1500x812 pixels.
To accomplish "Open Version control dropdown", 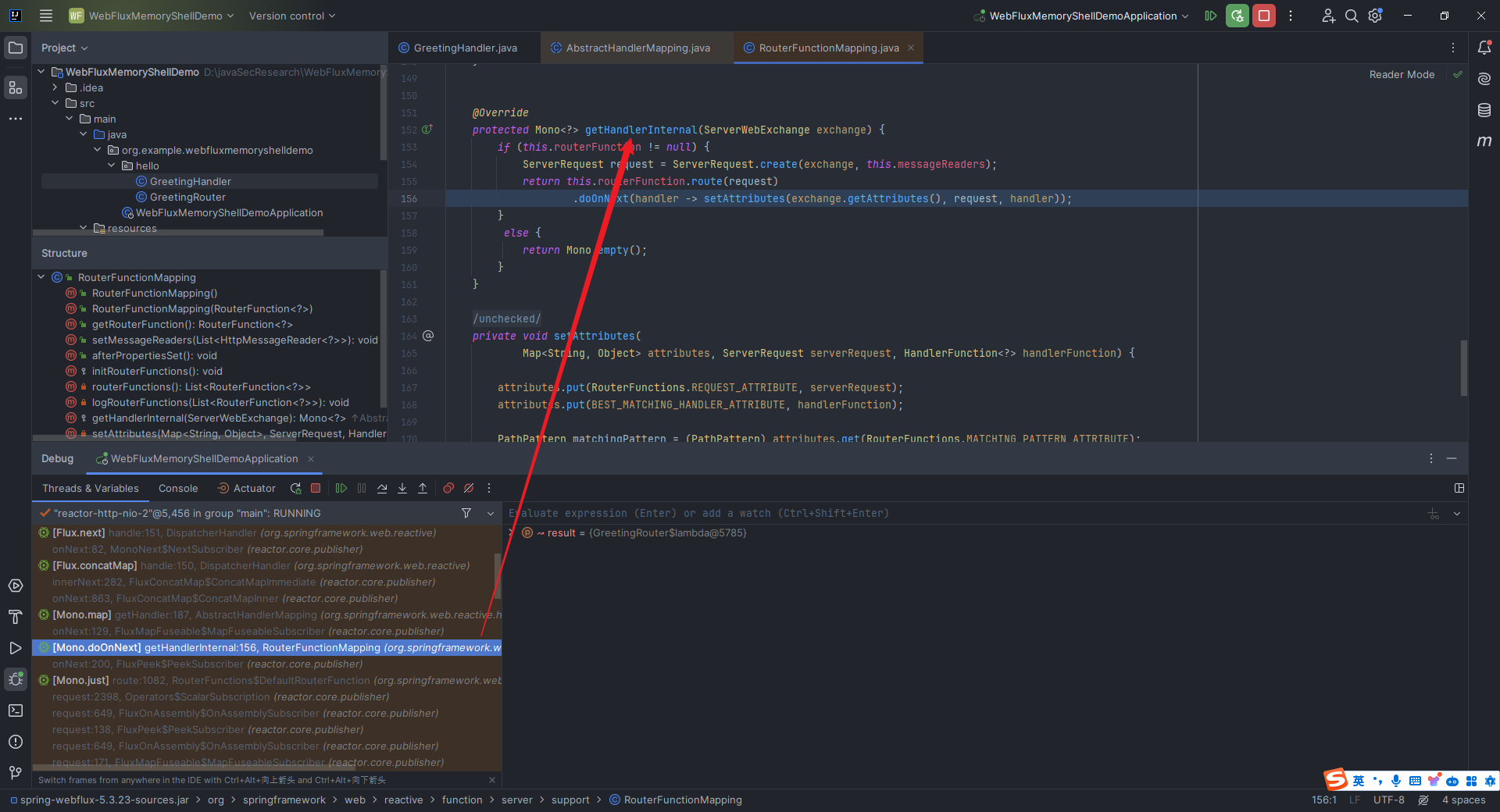I will click(x=292, y=16).
